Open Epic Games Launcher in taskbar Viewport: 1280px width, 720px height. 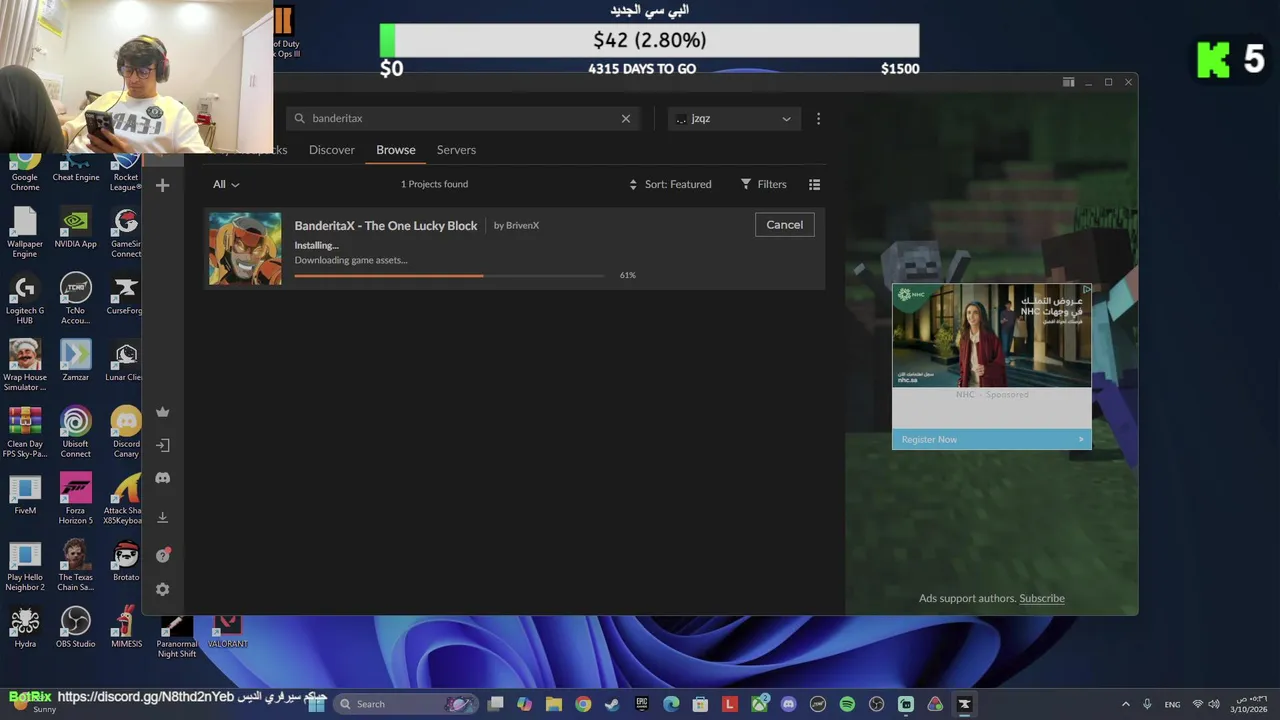(642, 704)
